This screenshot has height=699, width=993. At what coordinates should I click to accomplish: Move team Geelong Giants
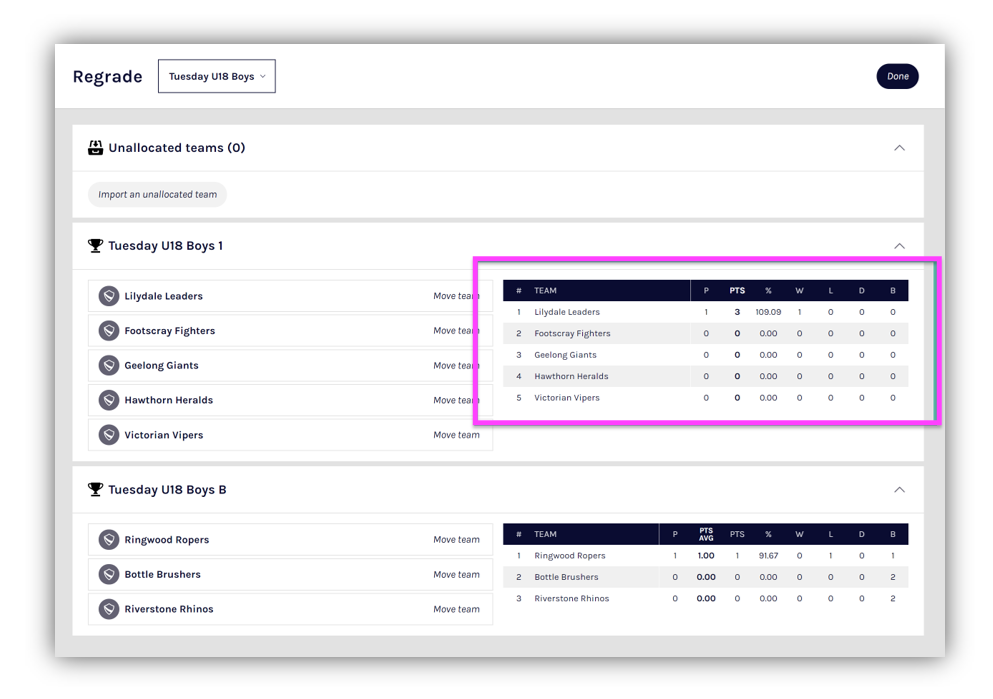point(456,365)
